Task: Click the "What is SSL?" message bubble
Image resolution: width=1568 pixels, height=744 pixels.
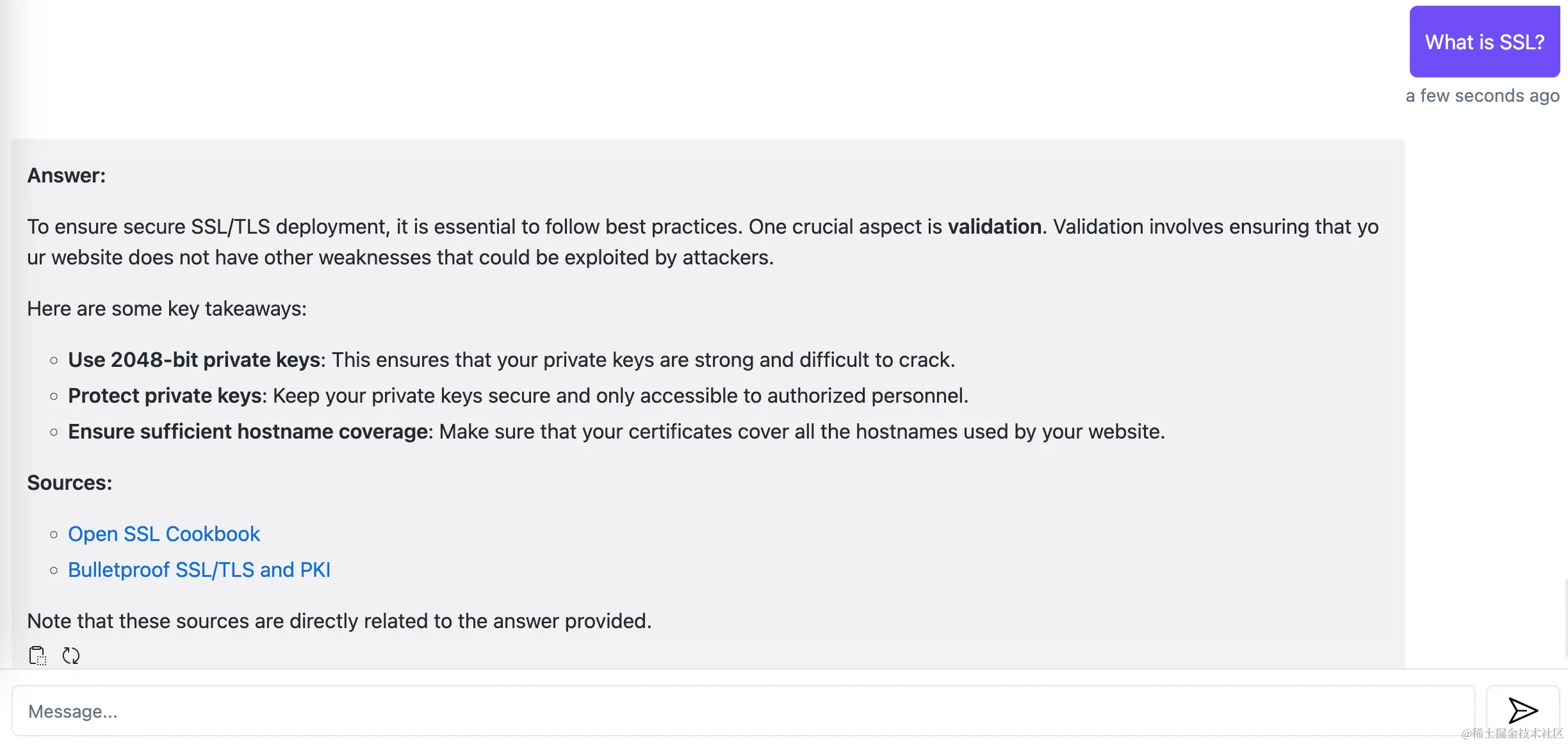Action: pos(1484,42)
